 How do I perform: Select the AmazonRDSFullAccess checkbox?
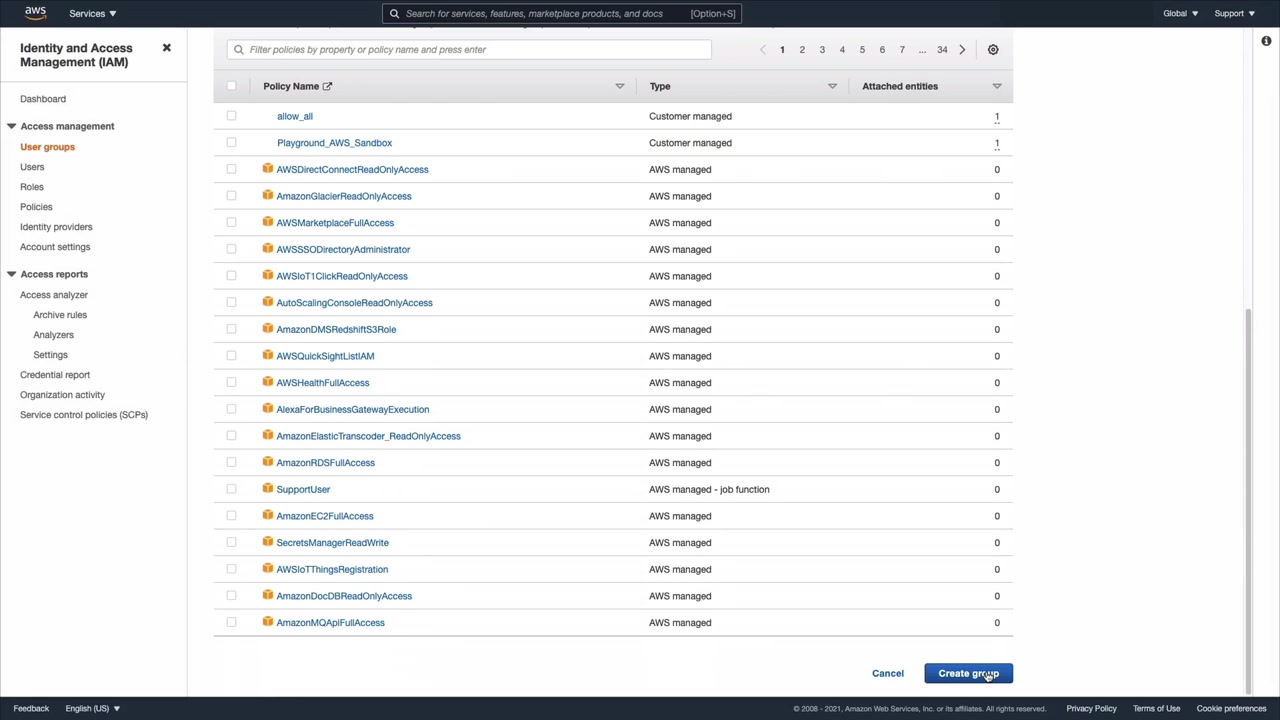[231, 462]
